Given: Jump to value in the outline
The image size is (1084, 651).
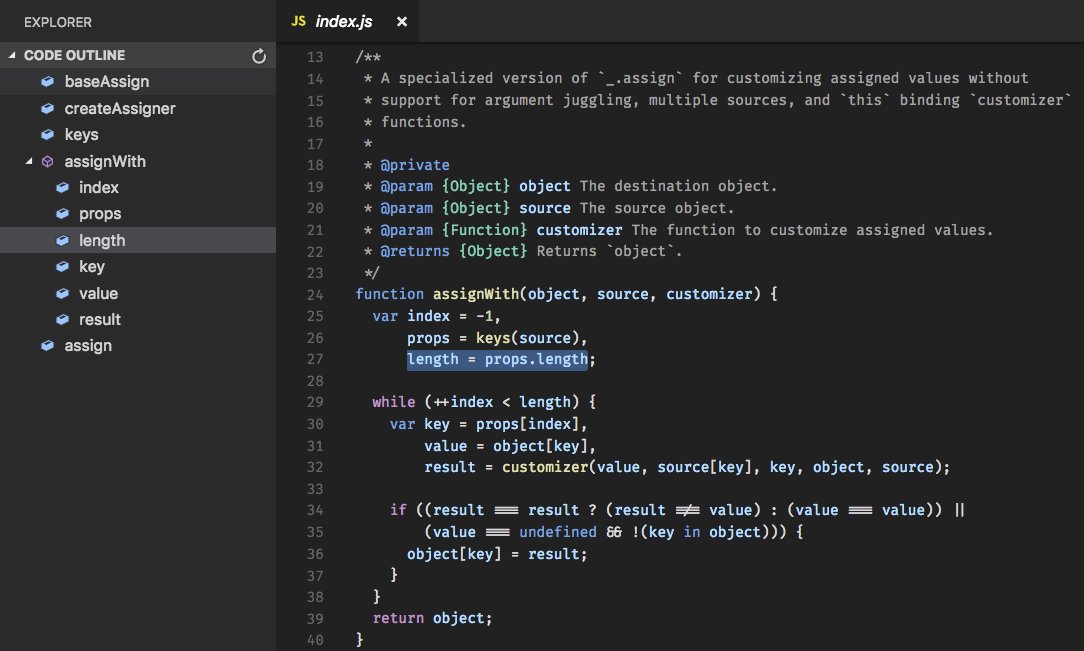Looking at the screenshot, I should coord(138,293).
